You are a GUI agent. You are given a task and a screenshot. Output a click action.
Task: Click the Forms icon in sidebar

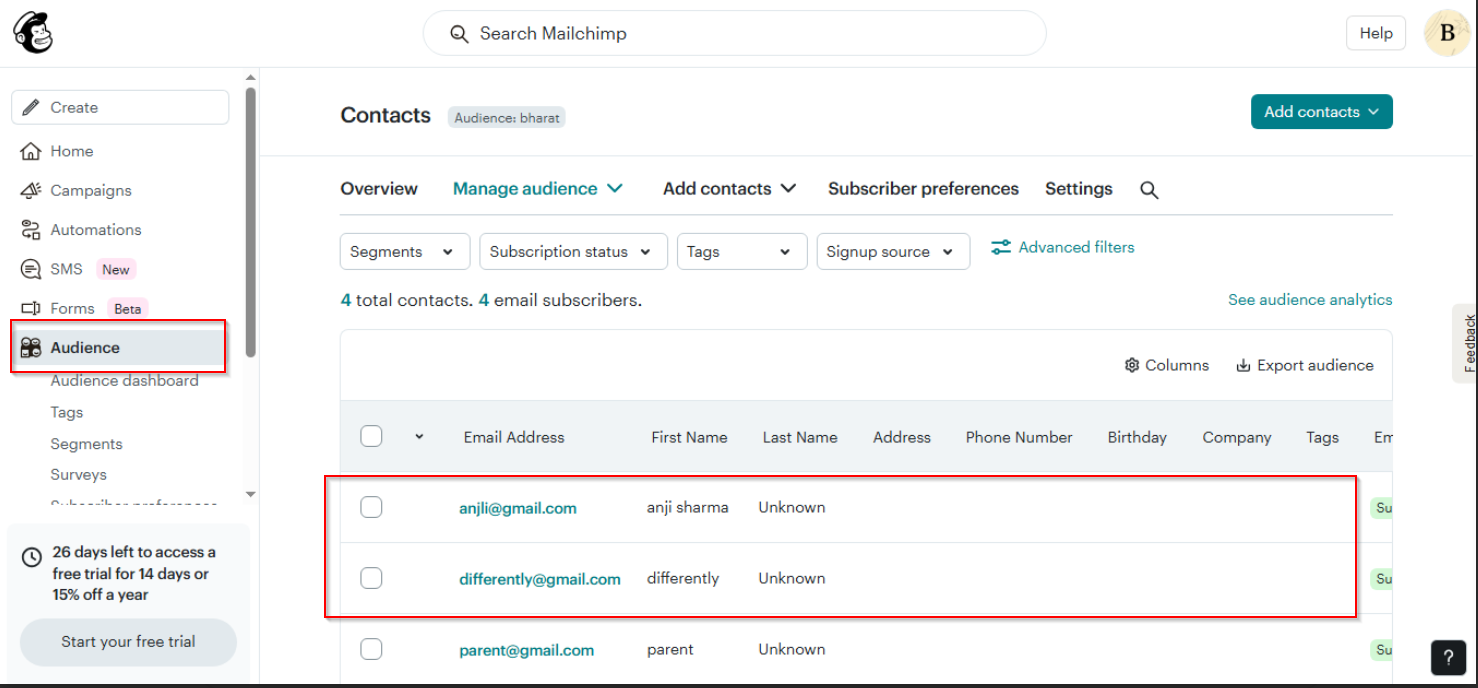tap(31, 309)
